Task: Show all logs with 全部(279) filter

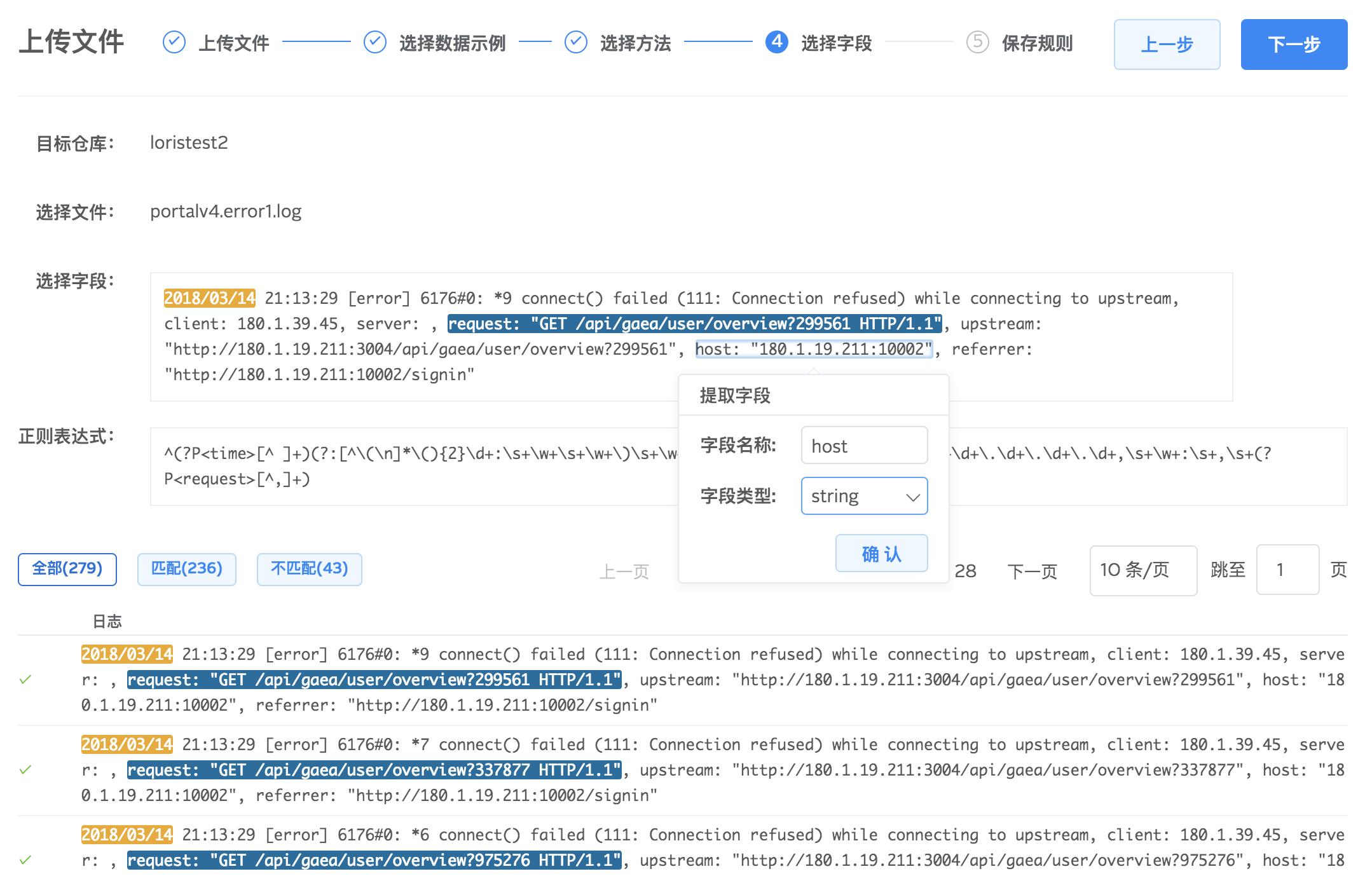Action: tap(67, 569)
